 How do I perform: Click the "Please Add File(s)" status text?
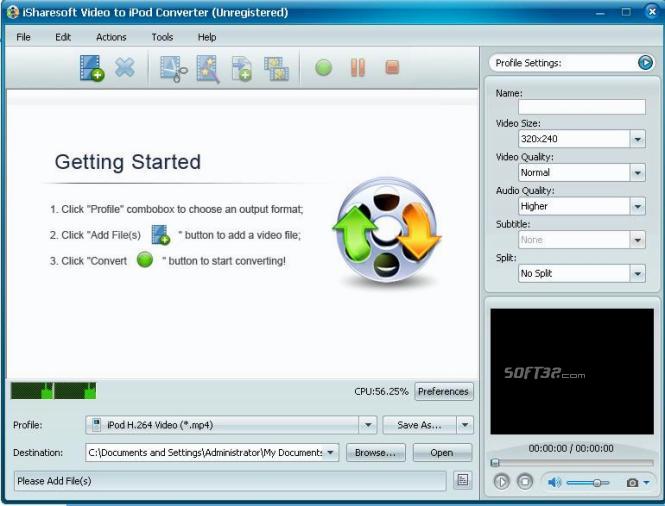54,481
